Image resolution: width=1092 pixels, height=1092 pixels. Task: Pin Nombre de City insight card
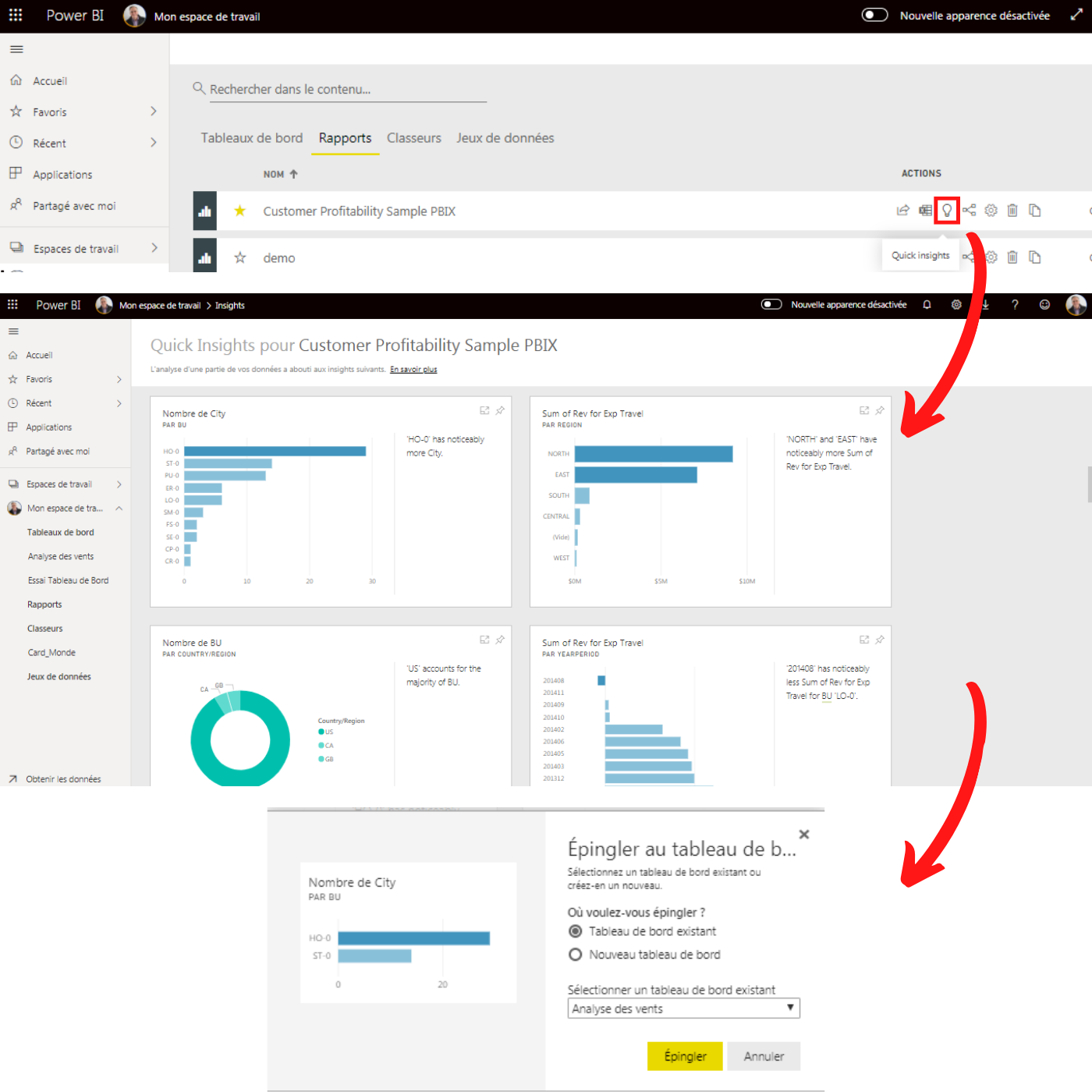[x=500, y=410]
